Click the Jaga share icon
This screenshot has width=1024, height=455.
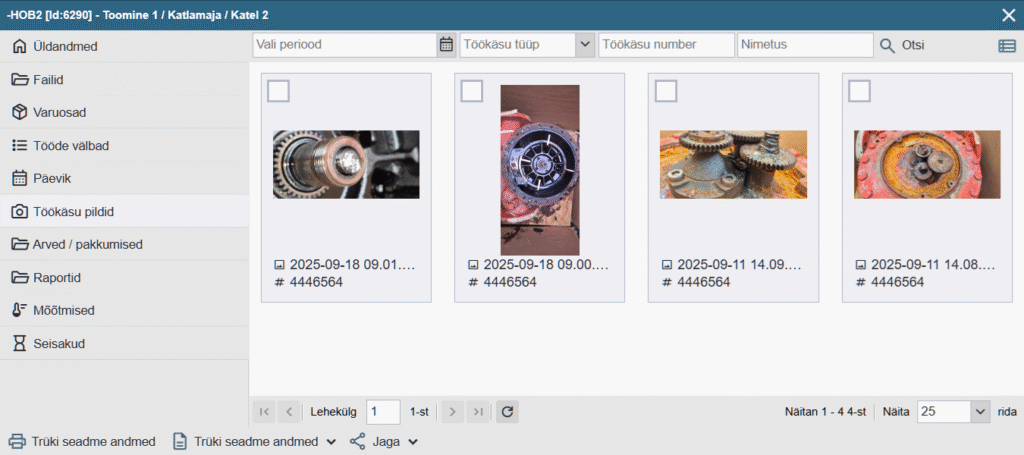(358, 441)
